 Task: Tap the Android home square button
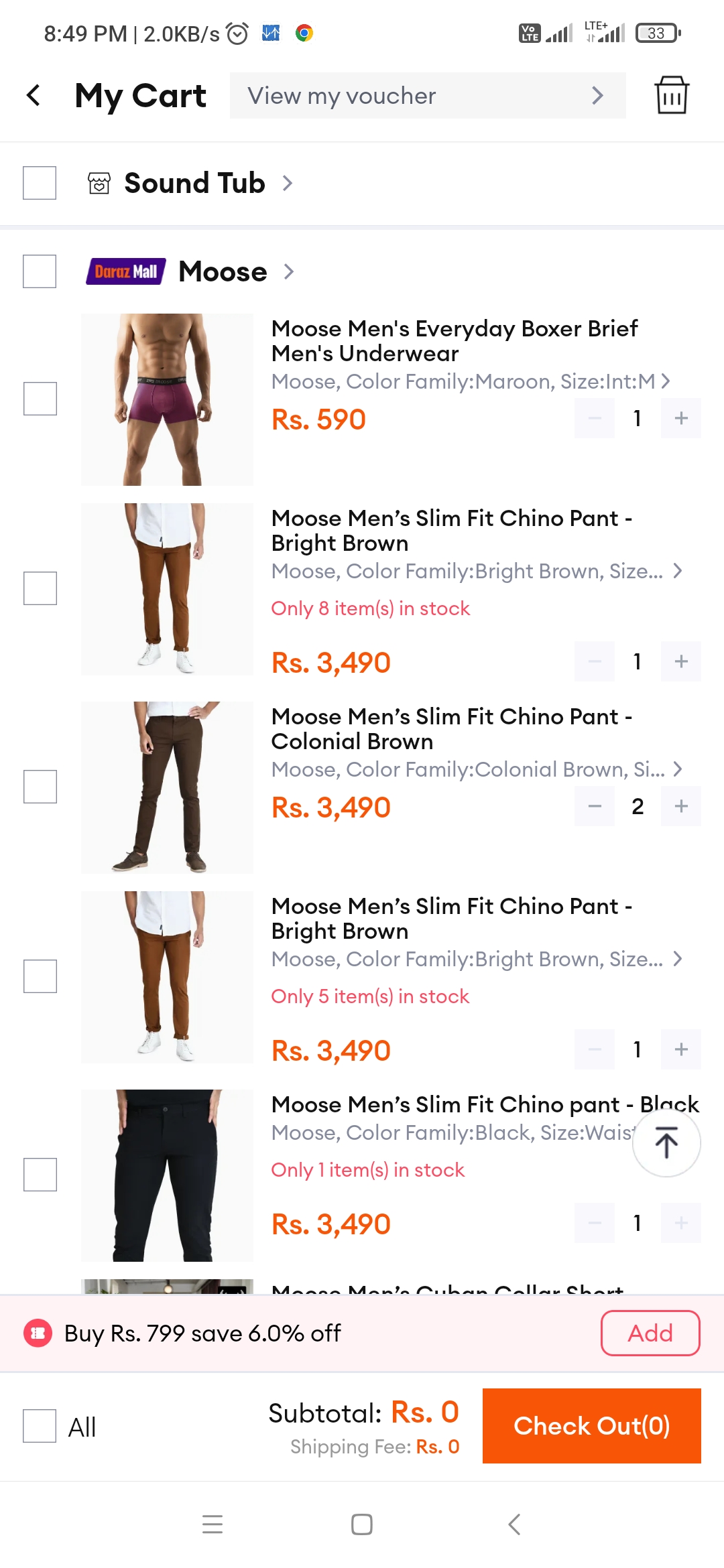pyautogui.click(x=362, y=1524)
